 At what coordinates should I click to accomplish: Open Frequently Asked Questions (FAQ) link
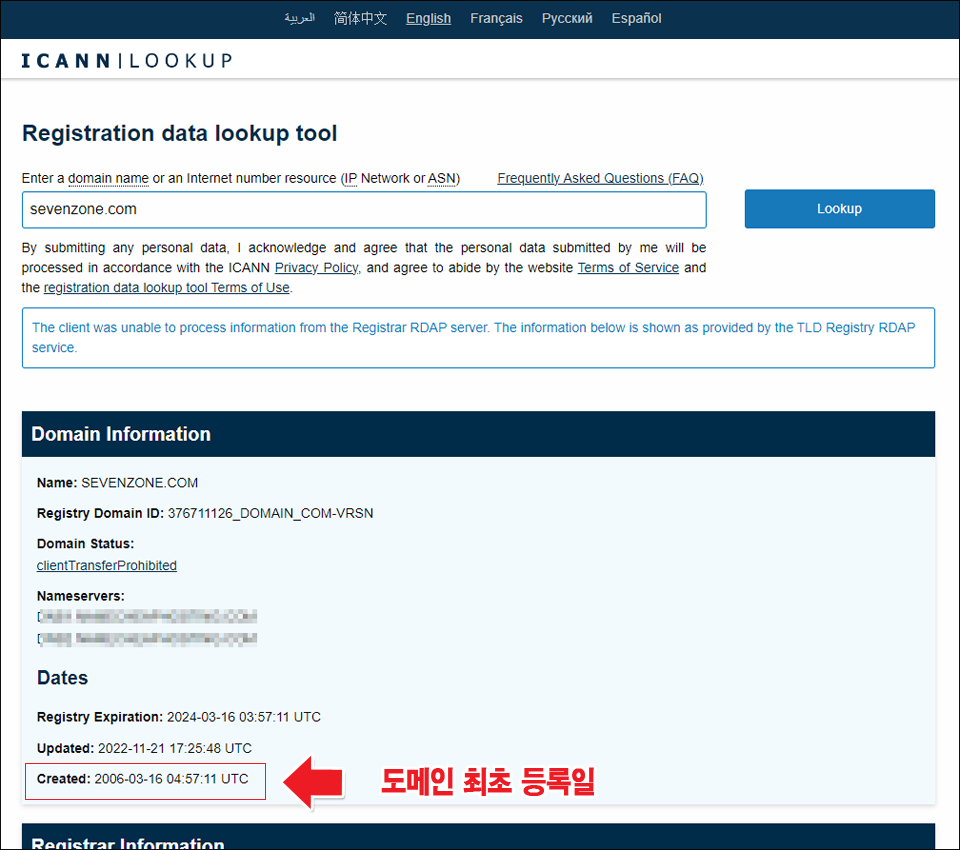(x=600, y=178)
